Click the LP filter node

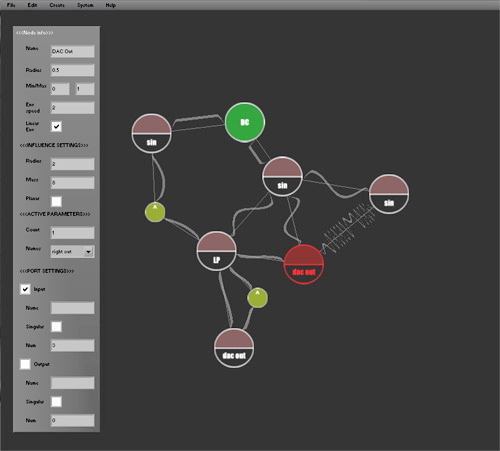point(216,251)
